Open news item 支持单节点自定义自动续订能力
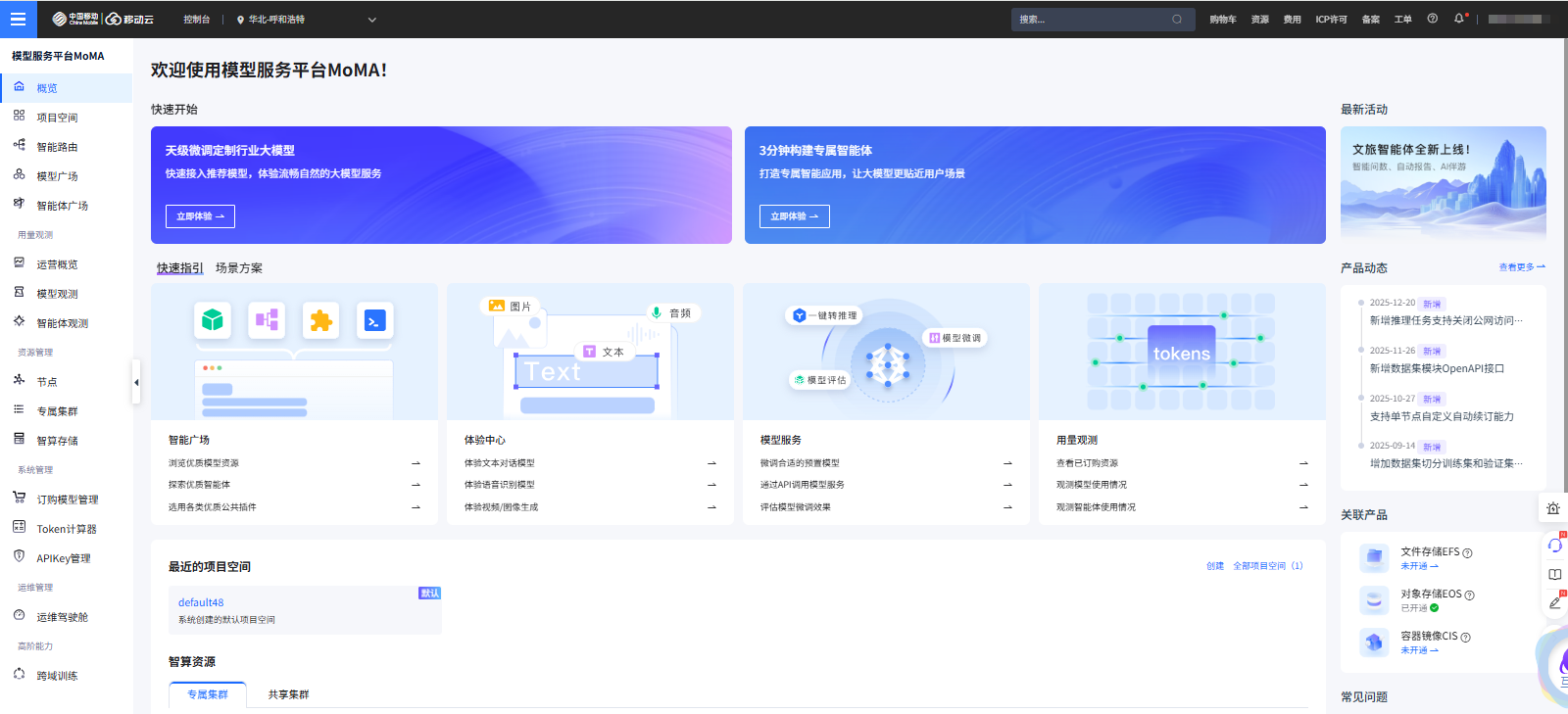 pyautogui.click(x=1443, y=416)
